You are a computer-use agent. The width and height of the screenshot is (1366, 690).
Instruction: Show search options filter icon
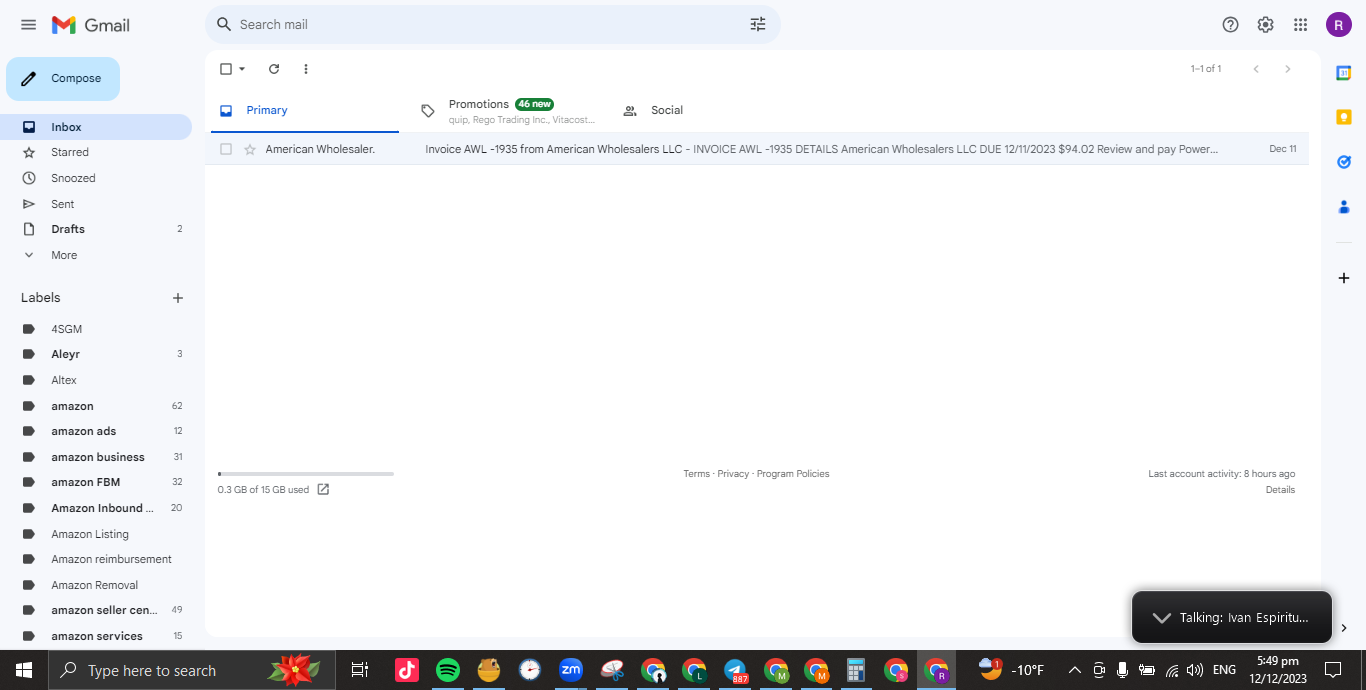point(758,24)
